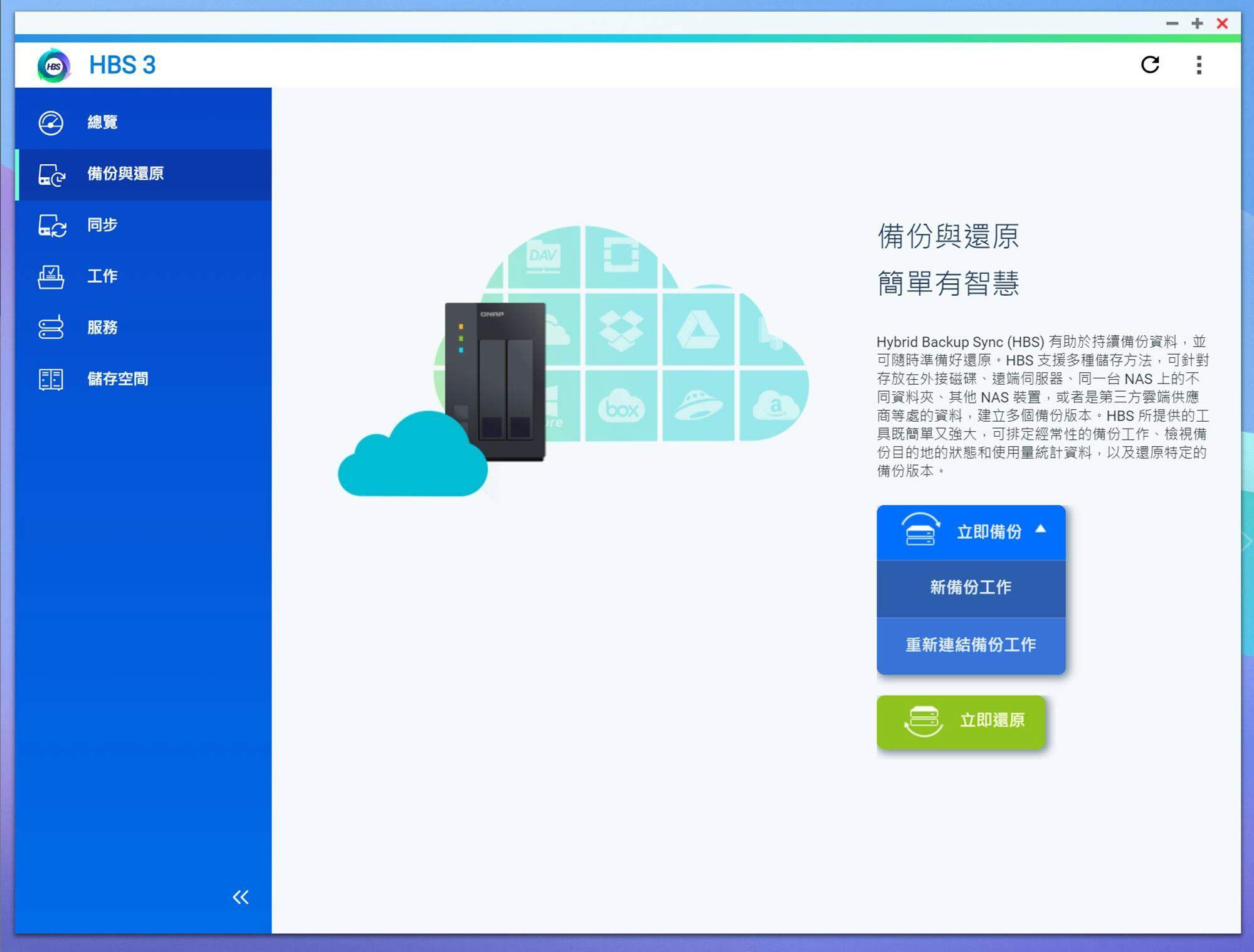
Task: Open the 儲存空間 section
Action: pos(144,379)
